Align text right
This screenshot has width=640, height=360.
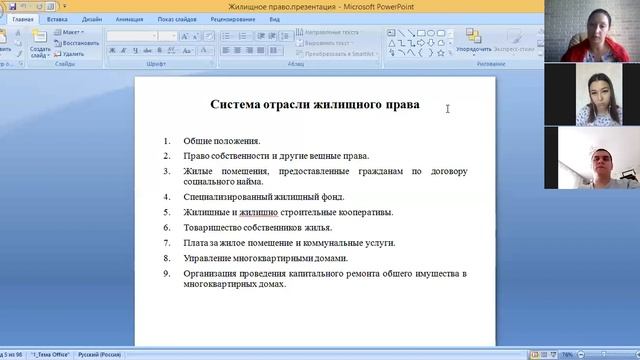tap(249, 51)
